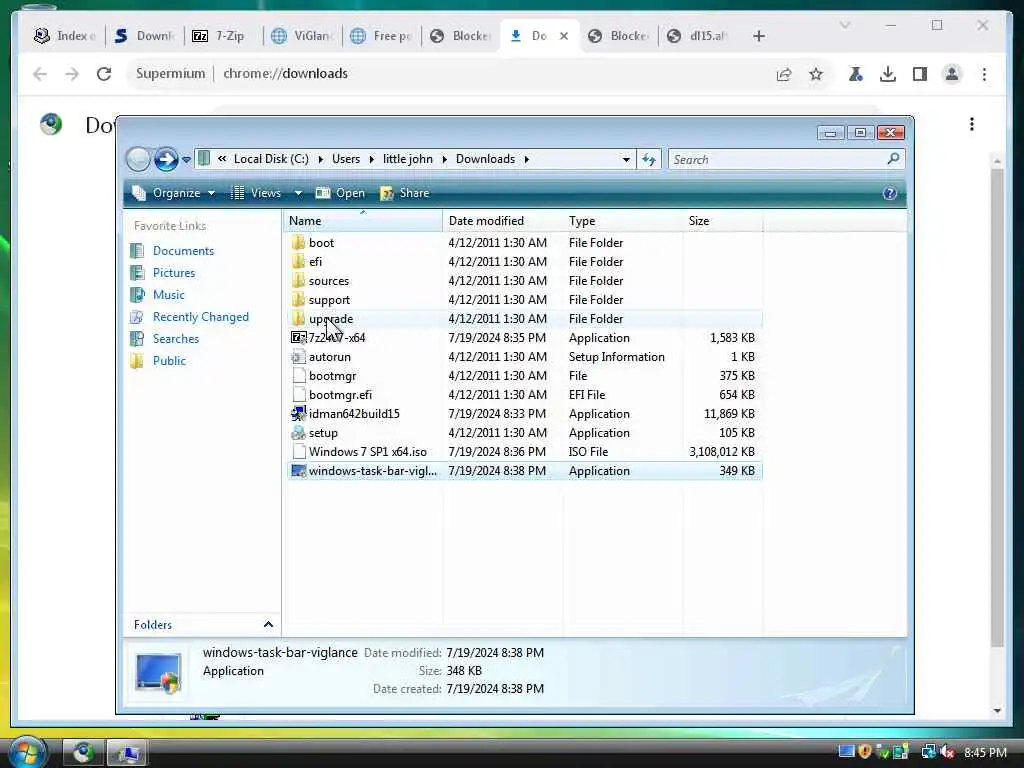Reload the browser page
Screen dimensions: 1024x768
(x=104, y=74)
